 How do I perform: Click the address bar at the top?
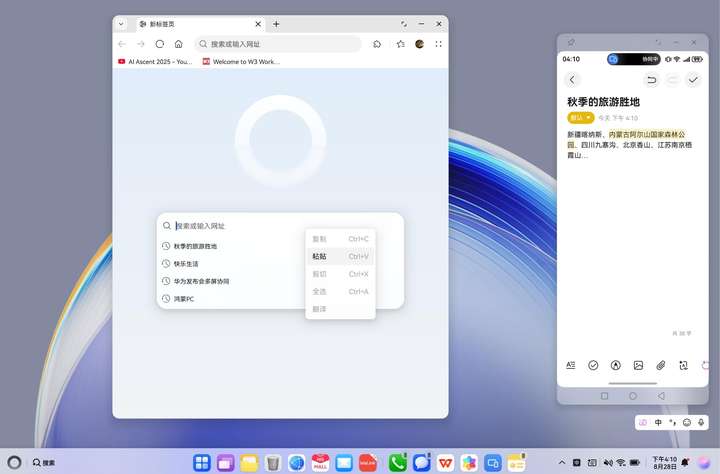(x=278, y=44)
